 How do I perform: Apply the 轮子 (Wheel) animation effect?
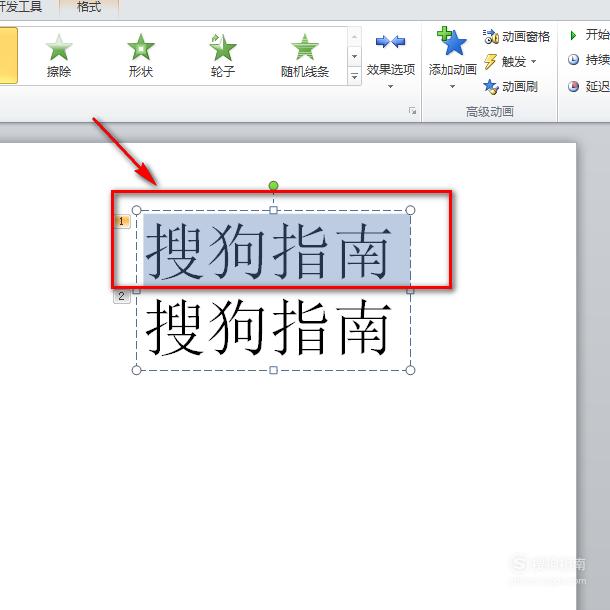[223, 56]
